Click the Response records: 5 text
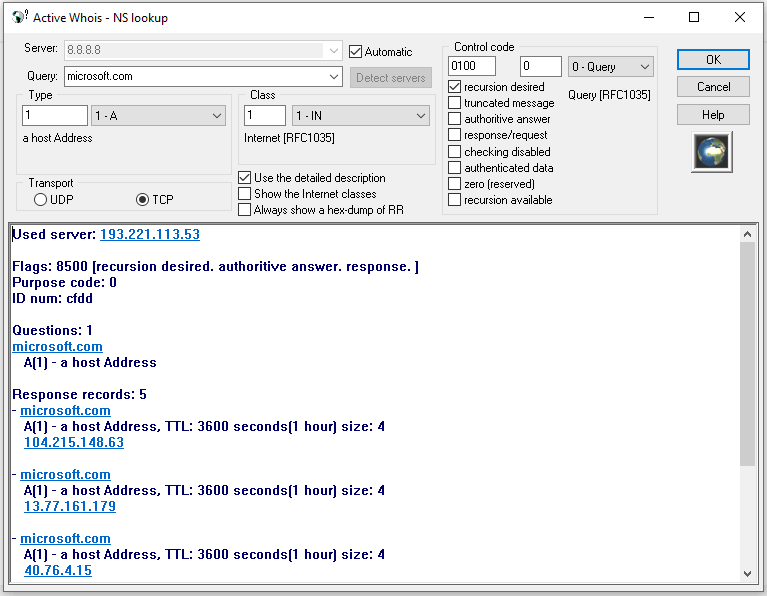Image resolution: width=767 pixels, height=596 pixels. 79,394
